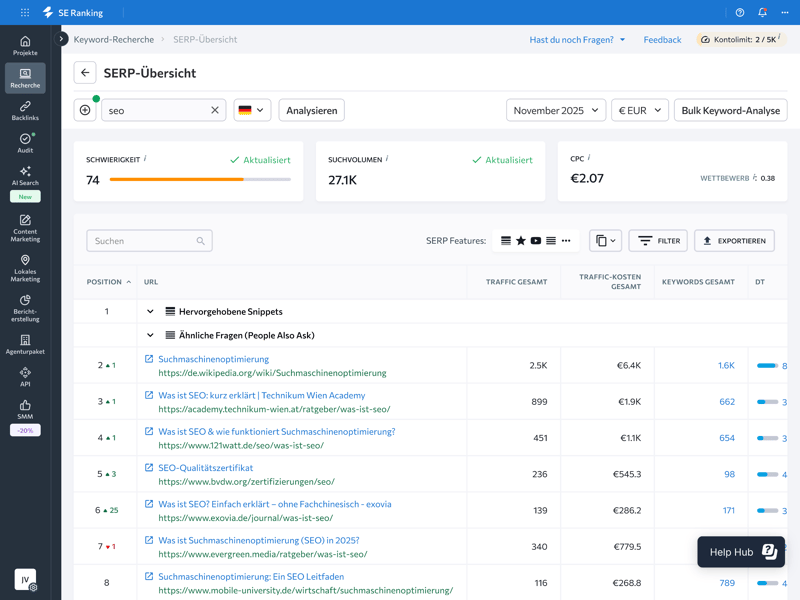This screenshot has width=800, height=600.
Task: Click the back arrow beside SERP-Übersicht
Action: 85,73
